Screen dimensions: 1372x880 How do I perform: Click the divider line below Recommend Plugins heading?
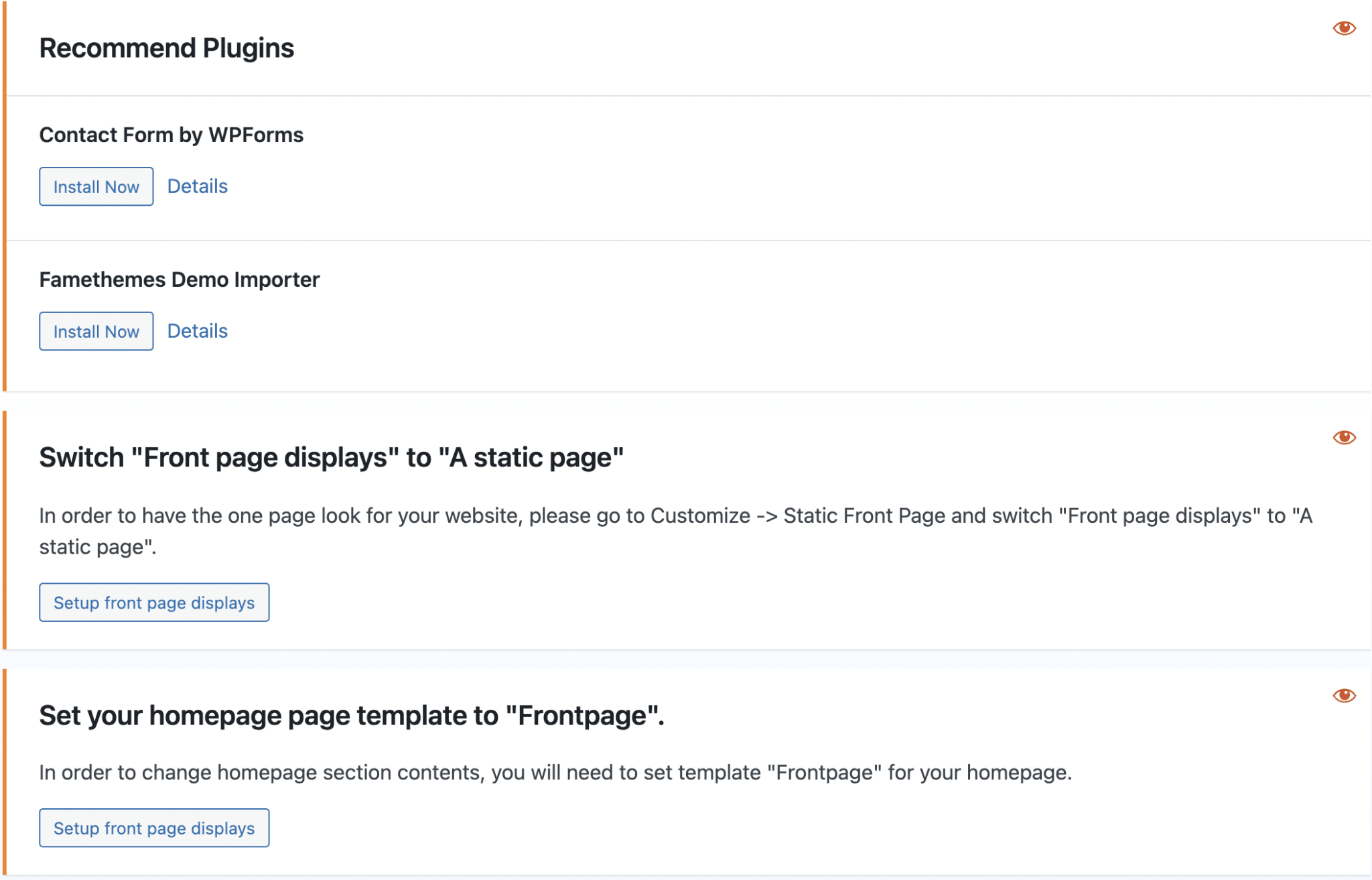(670, 96)
